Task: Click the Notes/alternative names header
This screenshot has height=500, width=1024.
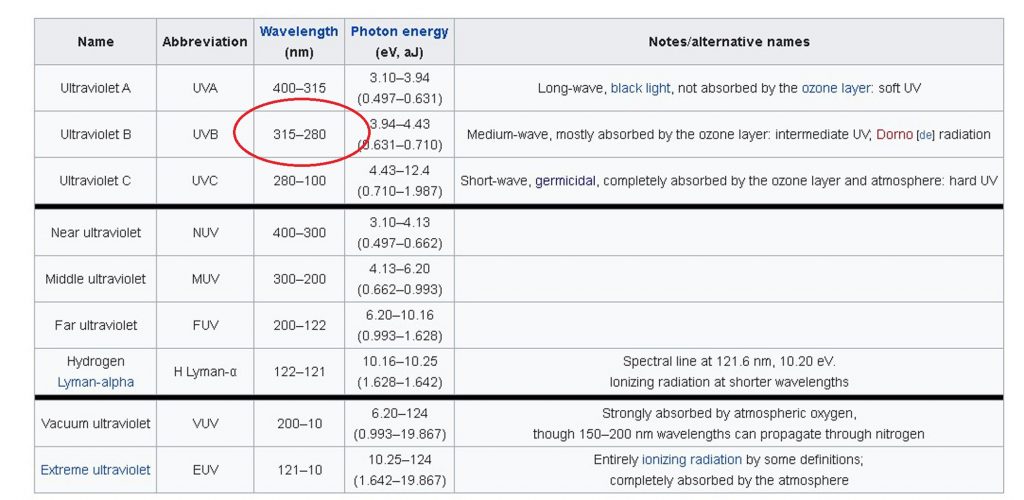Action: click(x=728, y=42)
